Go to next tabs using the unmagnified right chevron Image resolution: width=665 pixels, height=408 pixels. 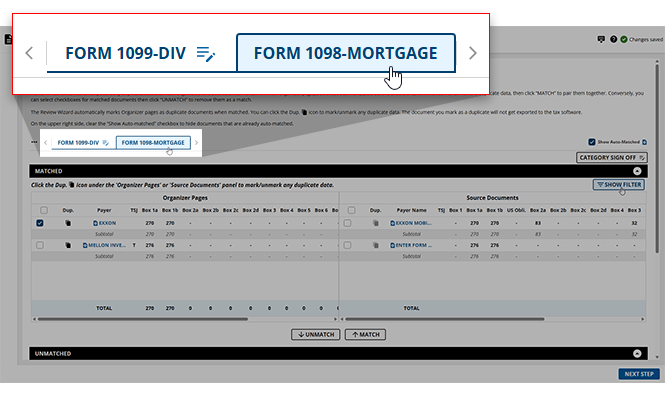click(x=196, y=143)
